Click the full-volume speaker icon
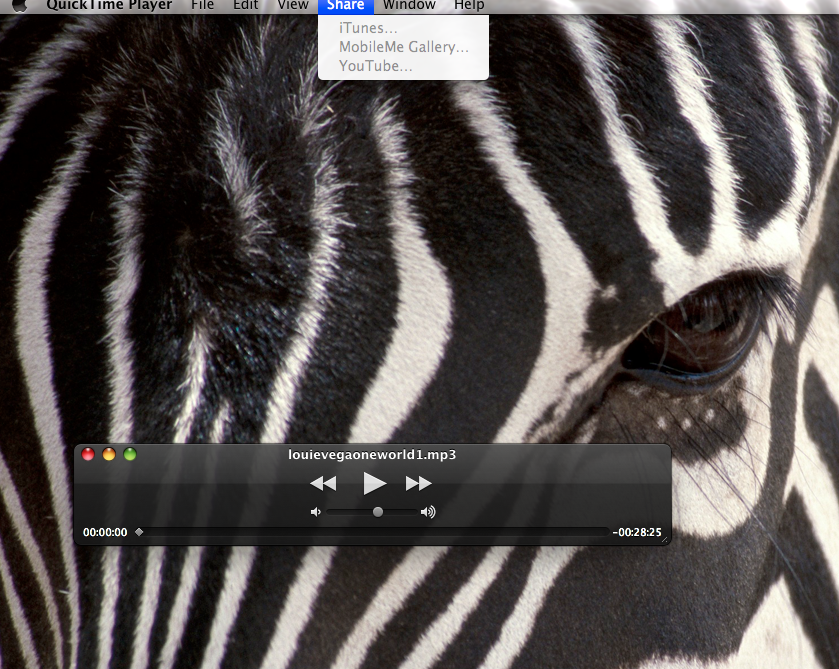This screenshot has width=839, height=669. (x=428, y=512)
